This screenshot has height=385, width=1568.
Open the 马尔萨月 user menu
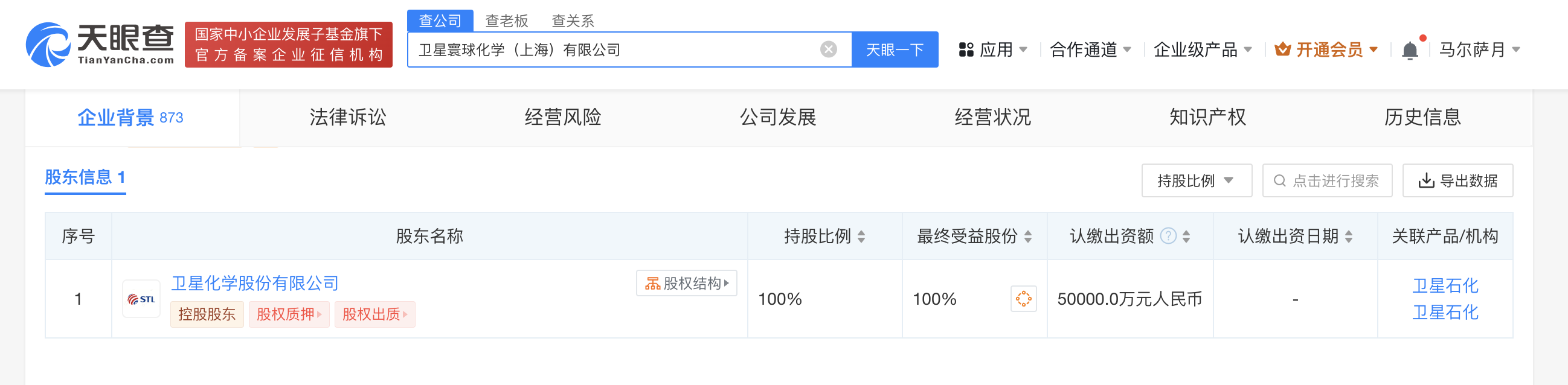(x=1480, y=49)
